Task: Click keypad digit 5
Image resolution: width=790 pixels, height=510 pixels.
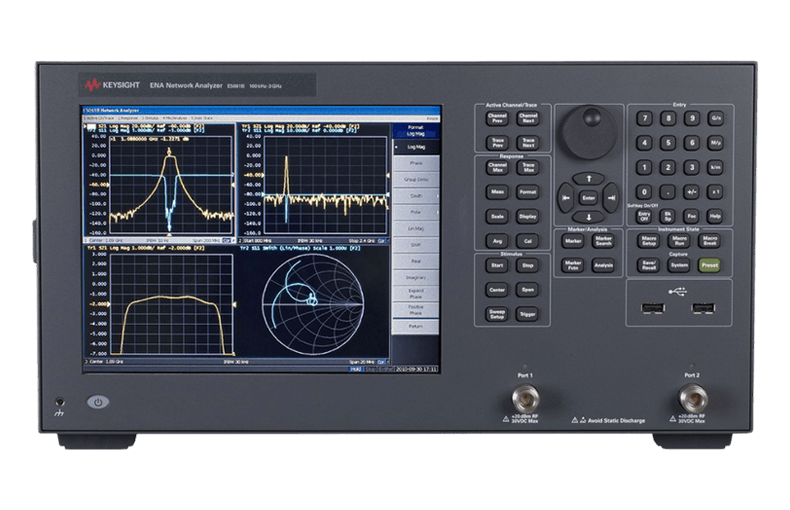Action: click(668, 143)
